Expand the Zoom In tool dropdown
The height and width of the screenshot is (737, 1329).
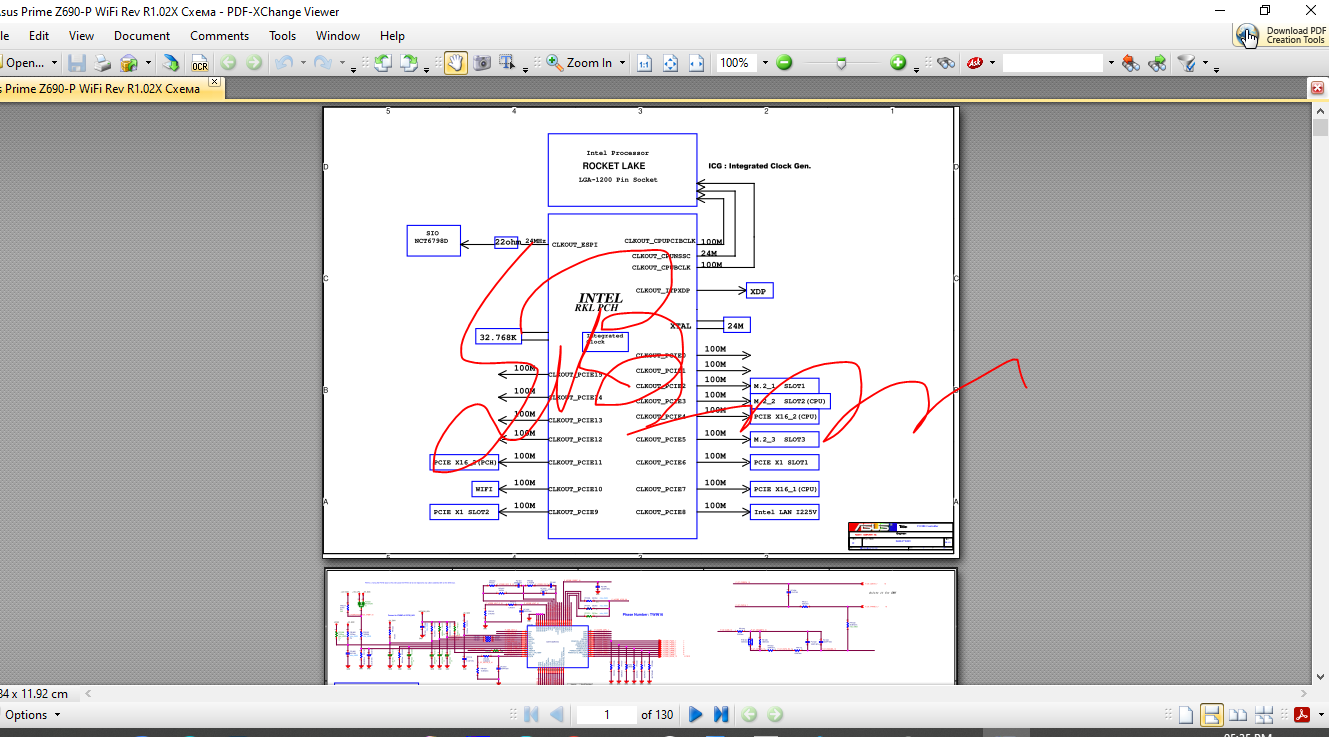tap(622, 63)
